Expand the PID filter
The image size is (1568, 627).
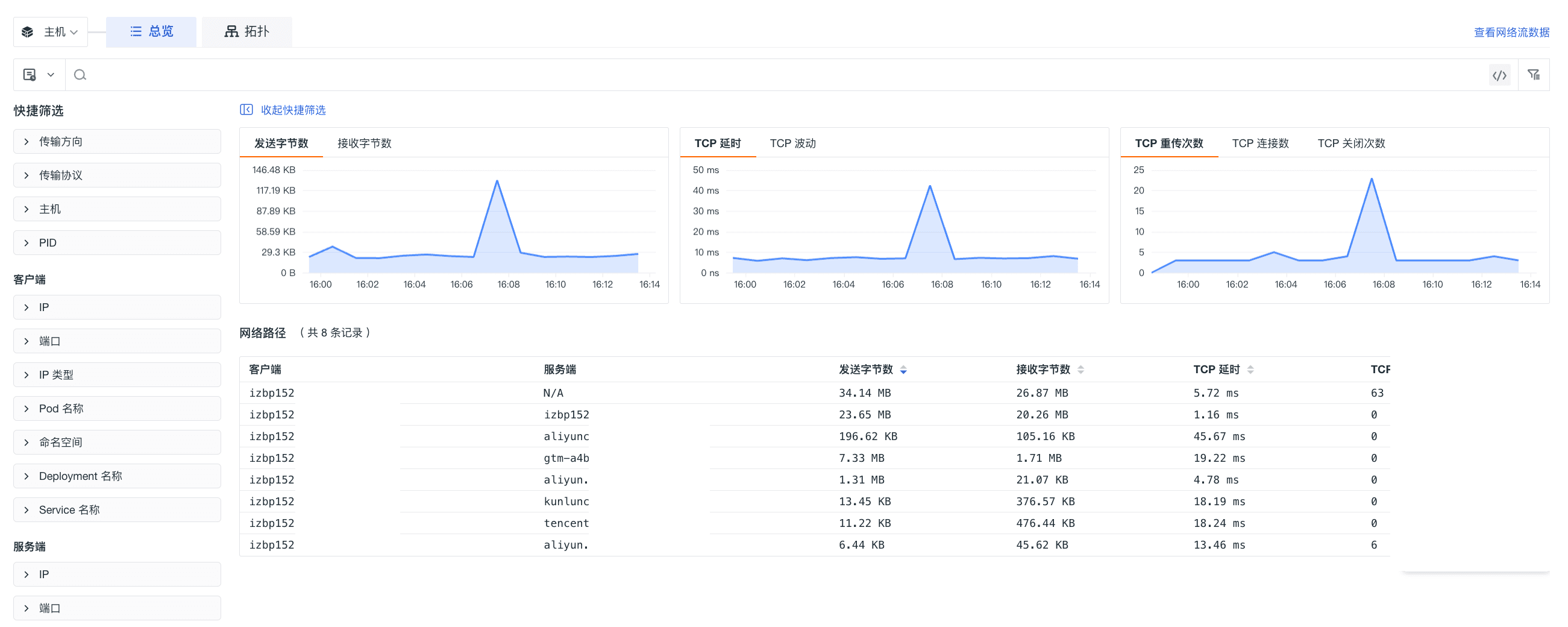pos(117,243)
